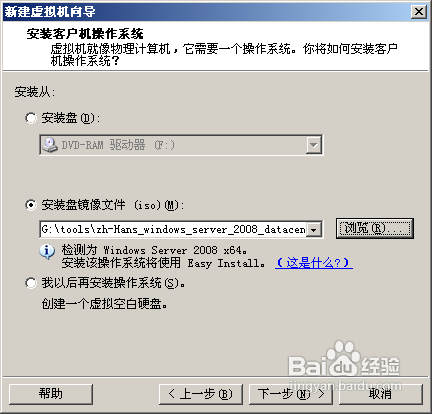Screen dimensions: 432x414
Task: Open the ISO path history dropdown arrow
Action: pos(313,229)
